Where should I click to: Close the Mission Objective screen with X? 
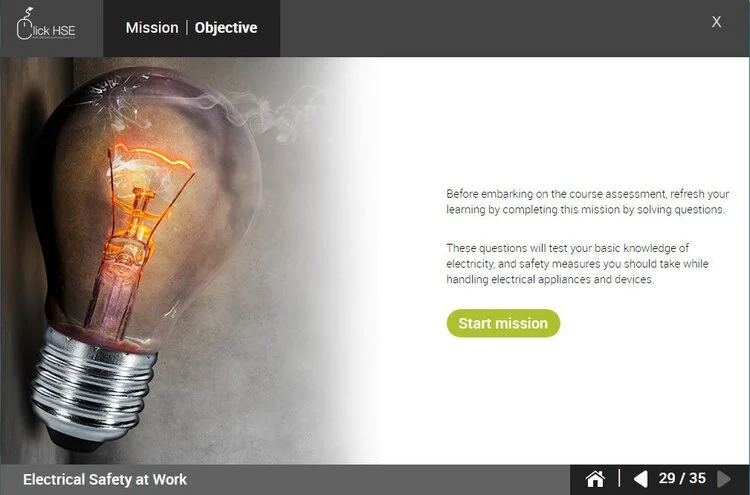coord(716,22)
